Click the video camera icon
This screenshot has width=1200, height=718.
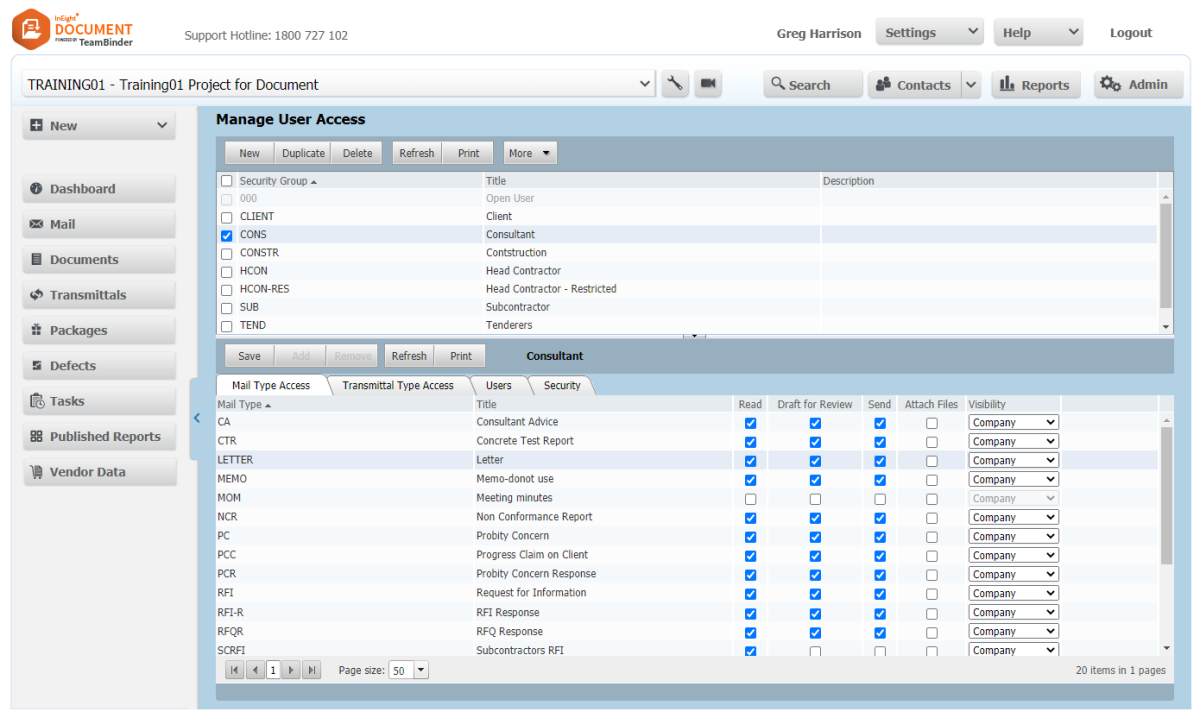708,84
